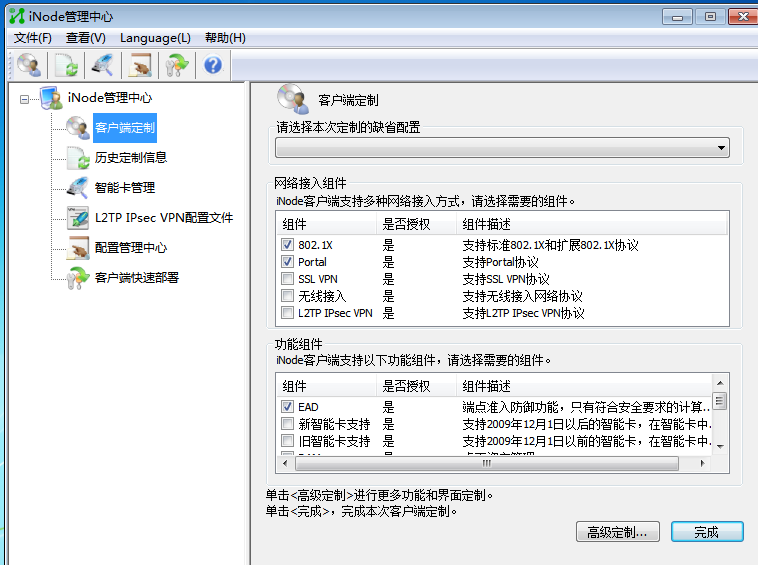Select 客户端定制 in the tree
Image resolution: width=758 pixels, height=565 pixels.
[x=125, y=128]
